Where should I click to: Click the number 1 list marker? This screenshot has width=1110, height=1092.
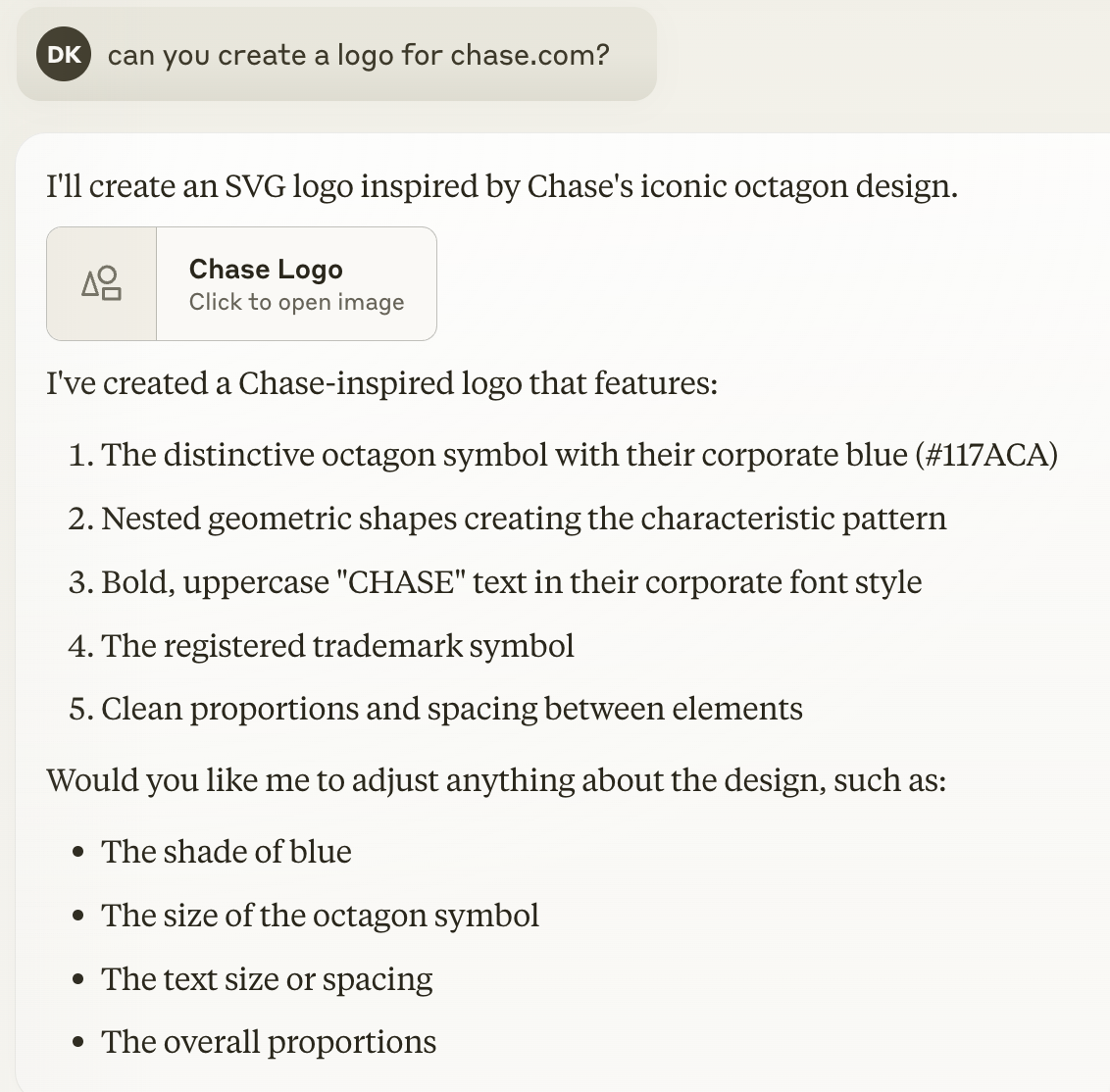pyautogui.click(x=80, y=455)
